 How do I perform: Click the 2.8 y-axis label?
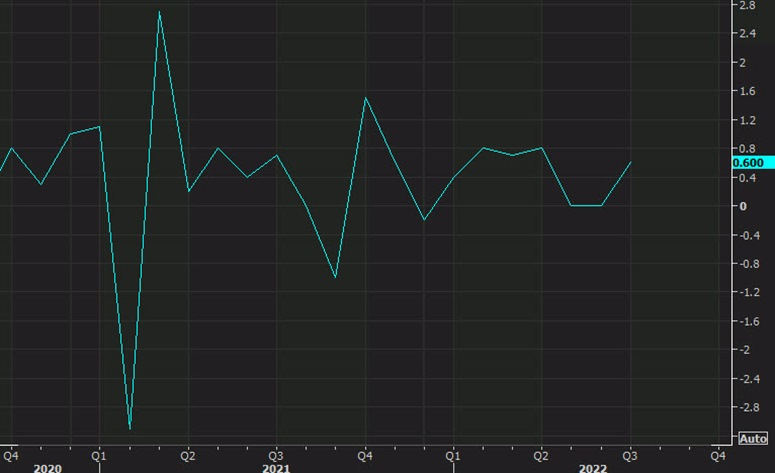(747, 5)
